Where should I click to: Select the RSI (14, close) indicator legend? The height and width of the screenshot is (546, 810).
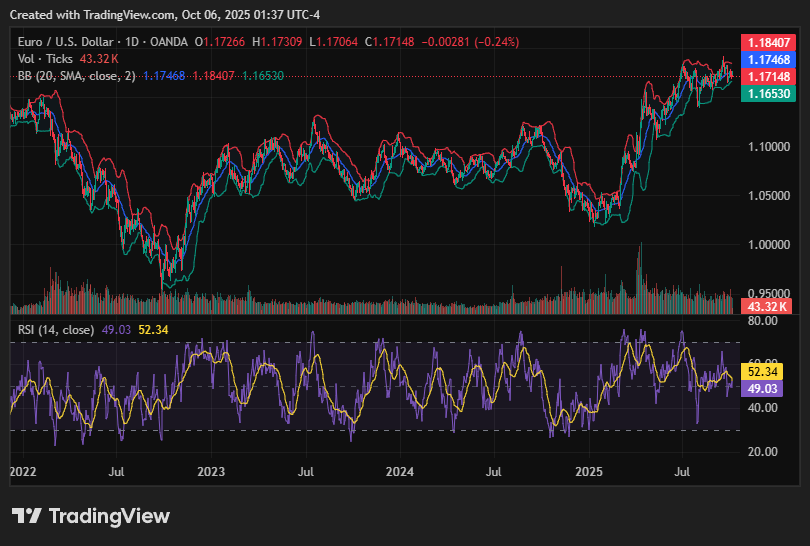57,329
